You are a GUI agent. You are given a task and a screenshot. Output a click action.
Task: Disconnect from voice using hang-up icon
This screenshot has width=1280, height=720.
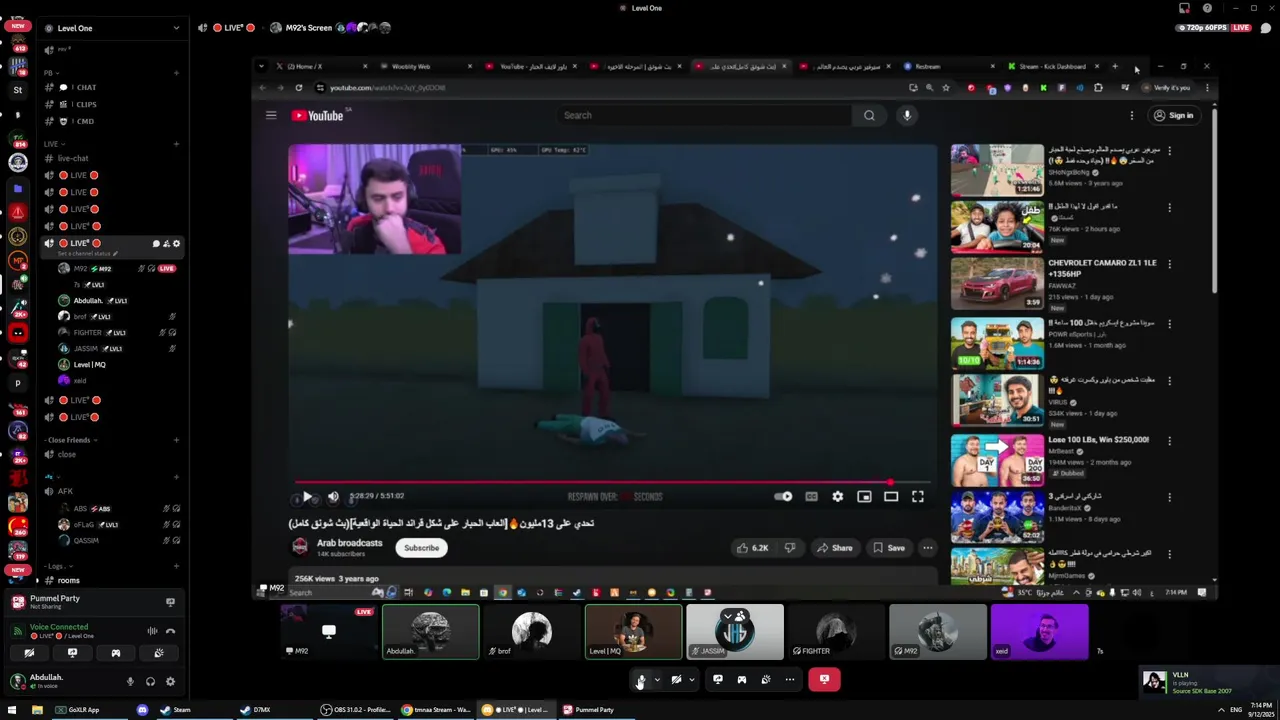point(170,631)
